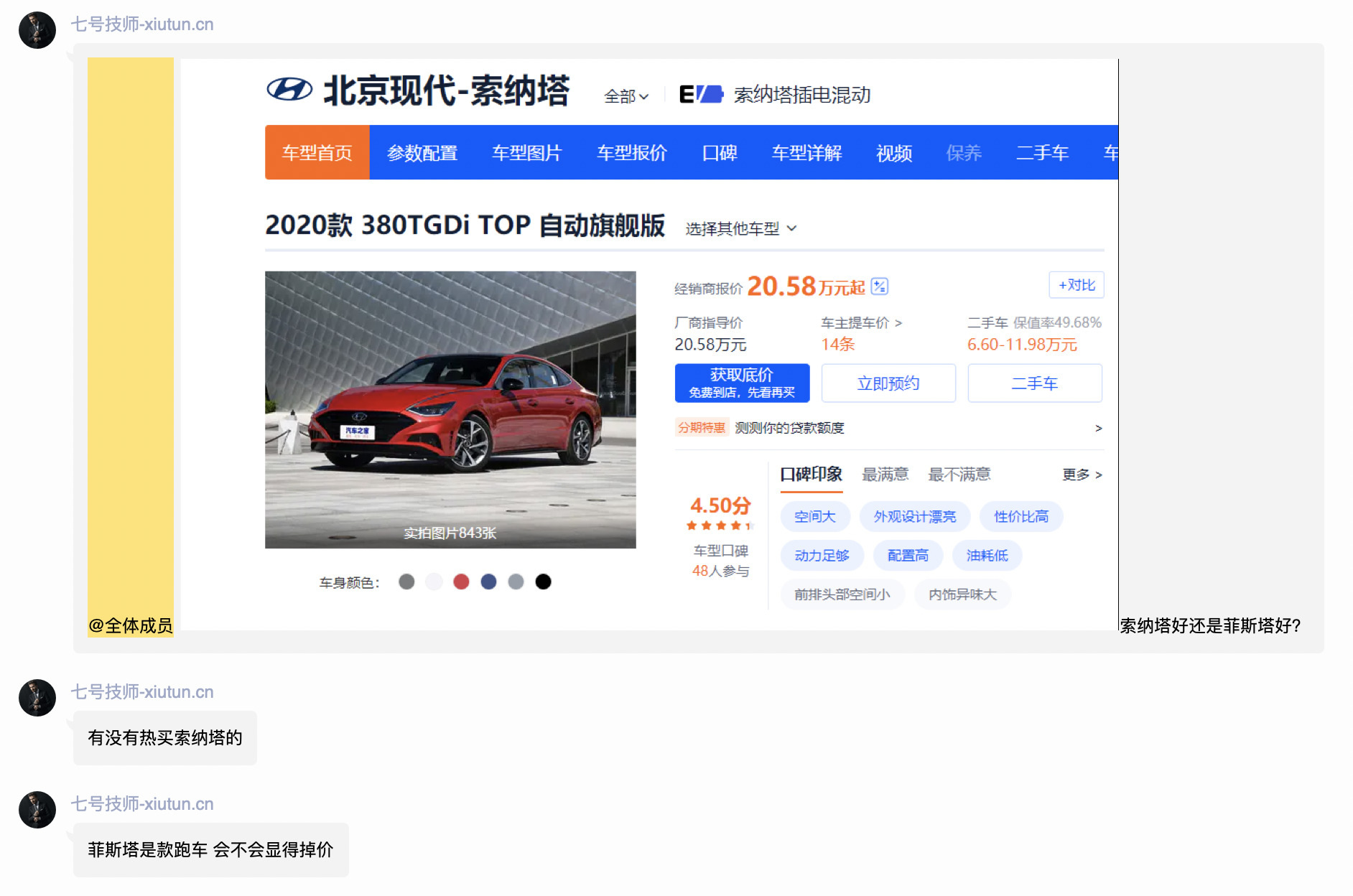Click the price calculator icon beside 20.58万元起
1353x896 pixels.
click(x=879, y=286)
